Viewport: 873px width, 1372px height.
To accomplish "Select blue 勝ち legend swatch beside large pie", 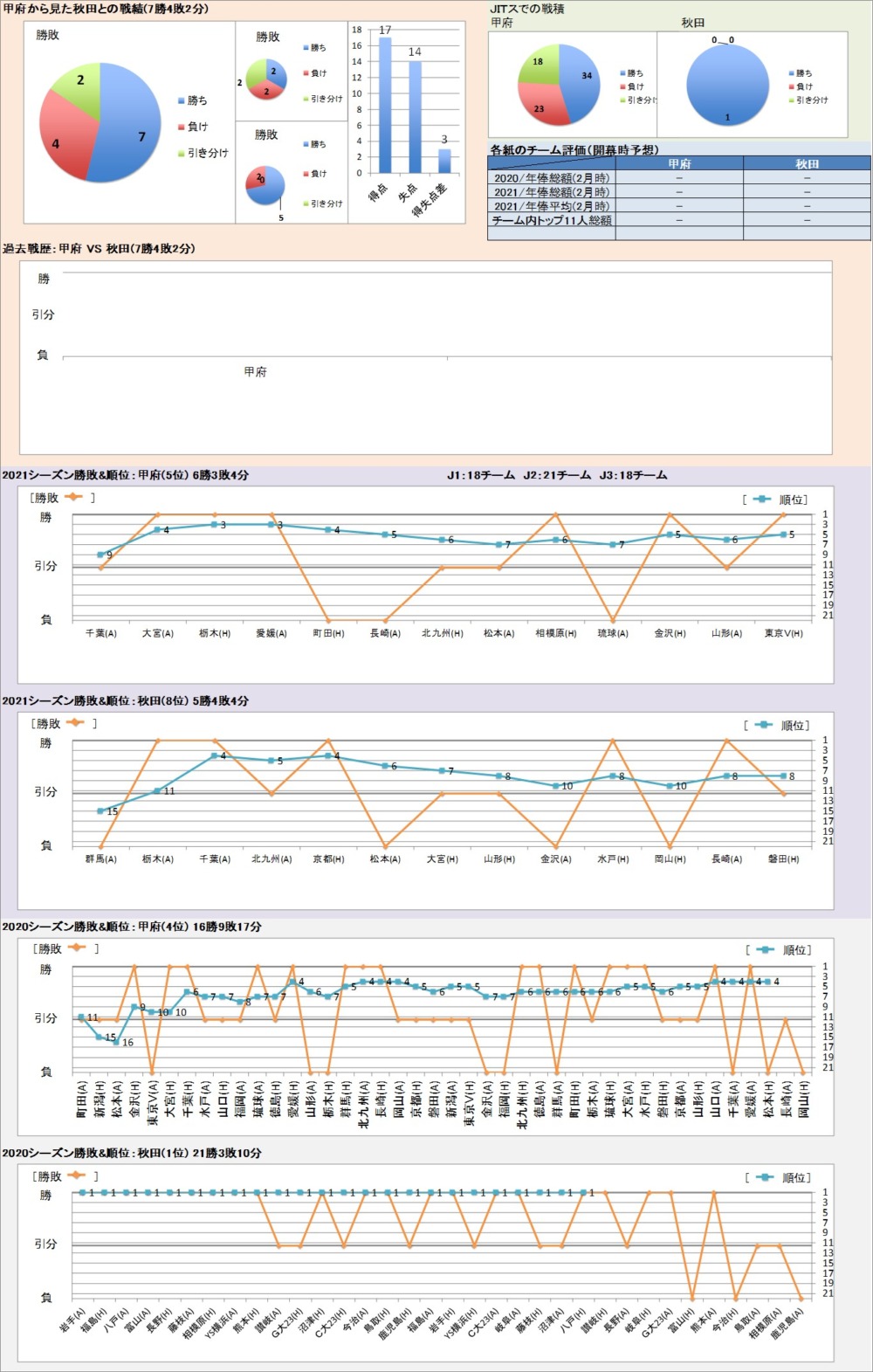I will click(x=181, y=100).
